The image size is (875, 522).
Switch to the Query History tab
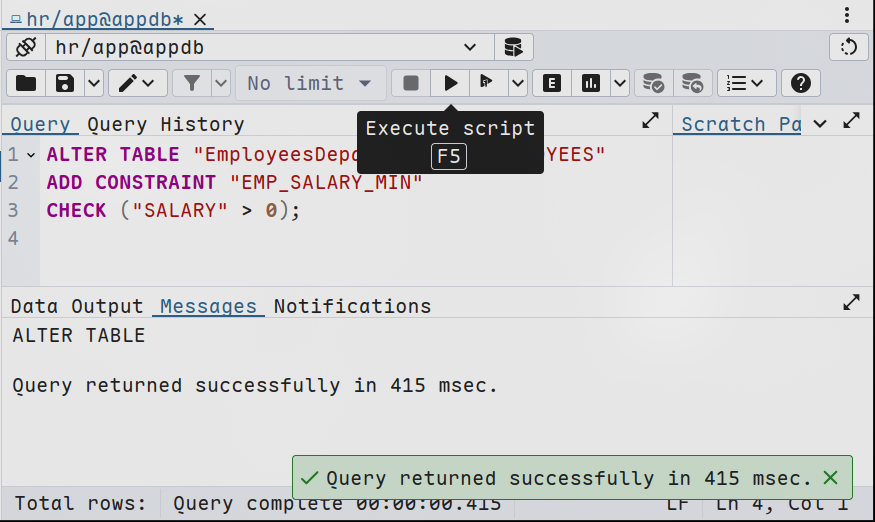click(x=165, y=124)
